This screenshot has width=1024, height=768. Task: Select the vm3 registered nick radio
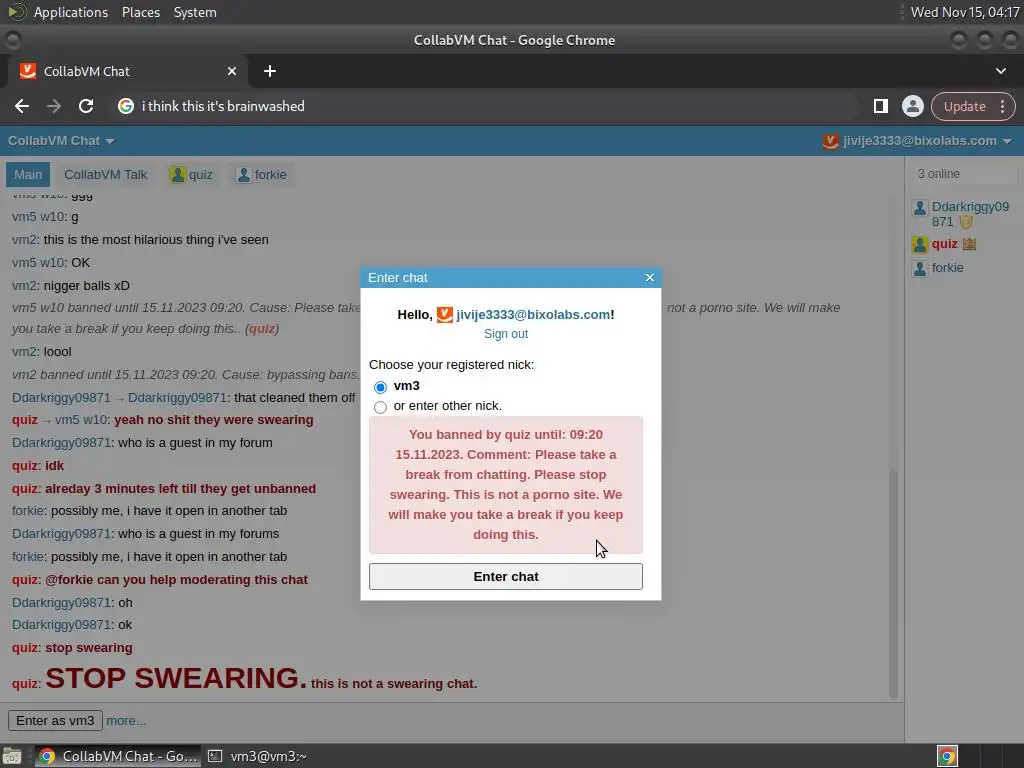click(380, 387)
